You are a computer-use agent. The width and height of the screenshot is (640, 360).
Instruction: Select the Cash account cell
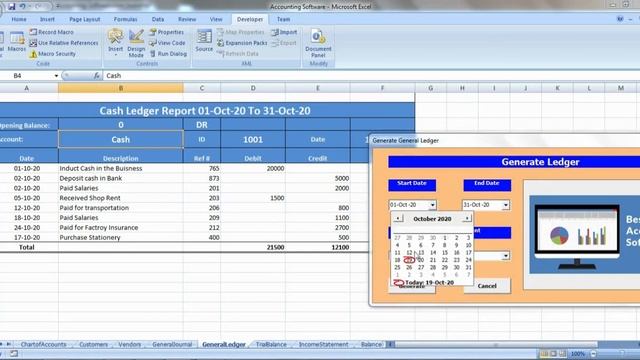tap(121, 139)
